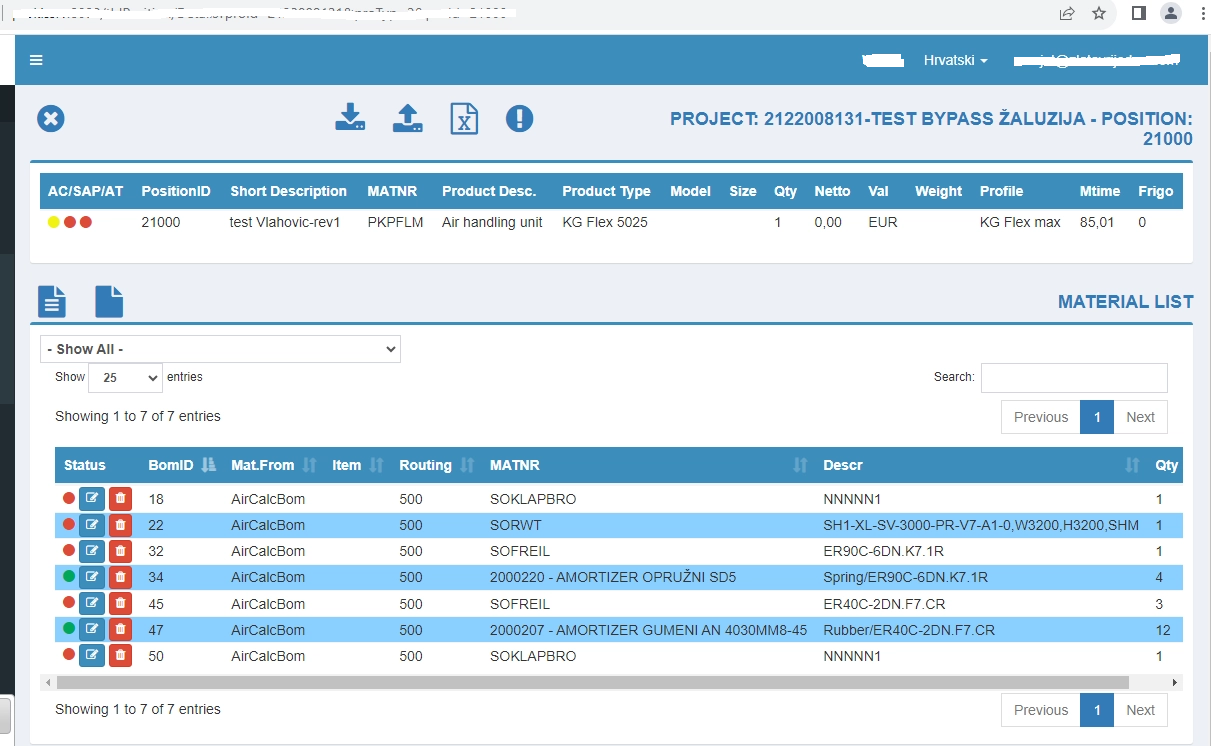Open the show 25 entries dropdown

(125, 378)
